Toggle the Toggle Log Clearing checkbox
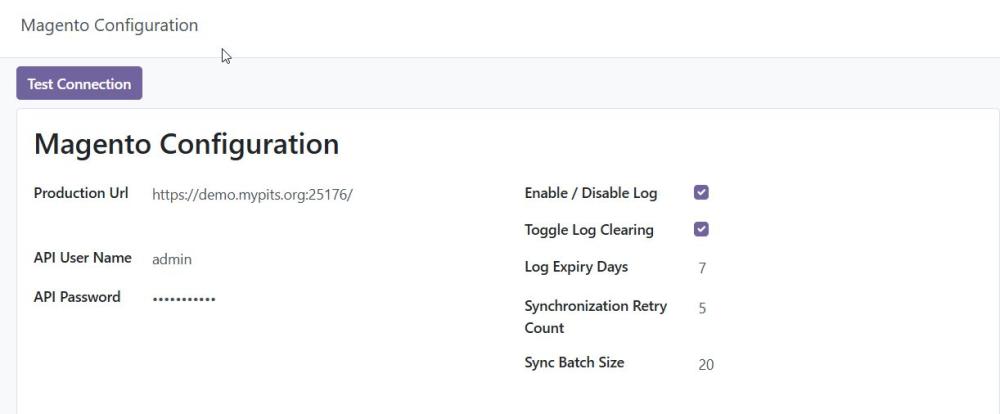The image size is (1000, 414). click(x=701, y=230)
